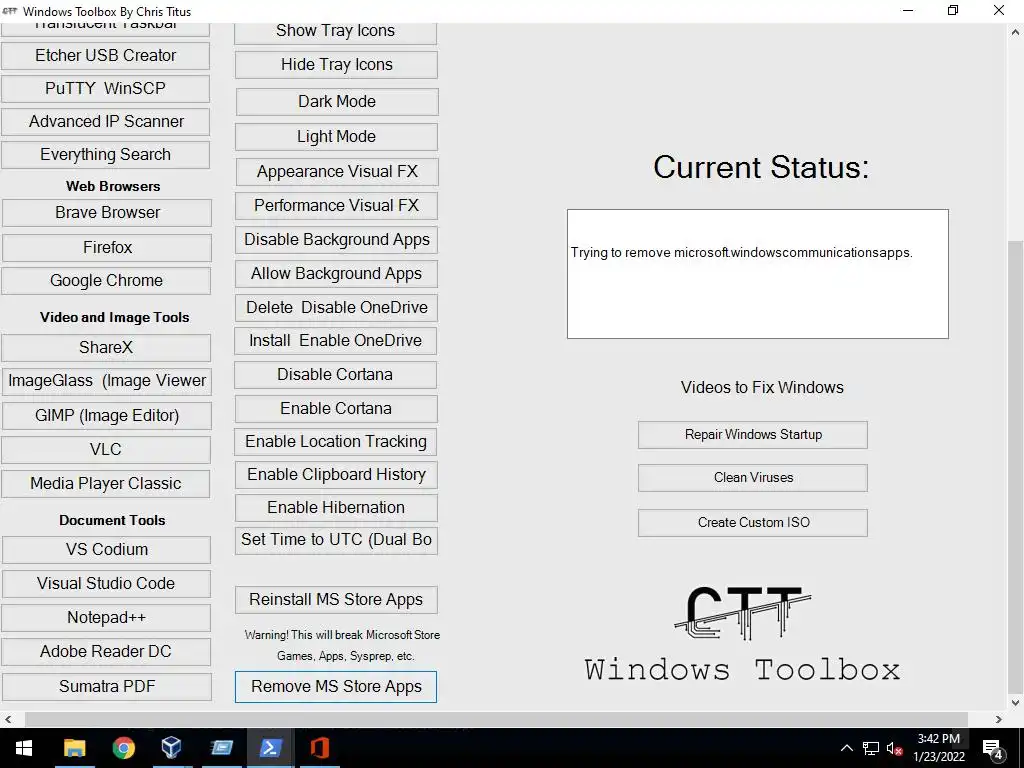Install Google Chrome button

tap(106, 281)
